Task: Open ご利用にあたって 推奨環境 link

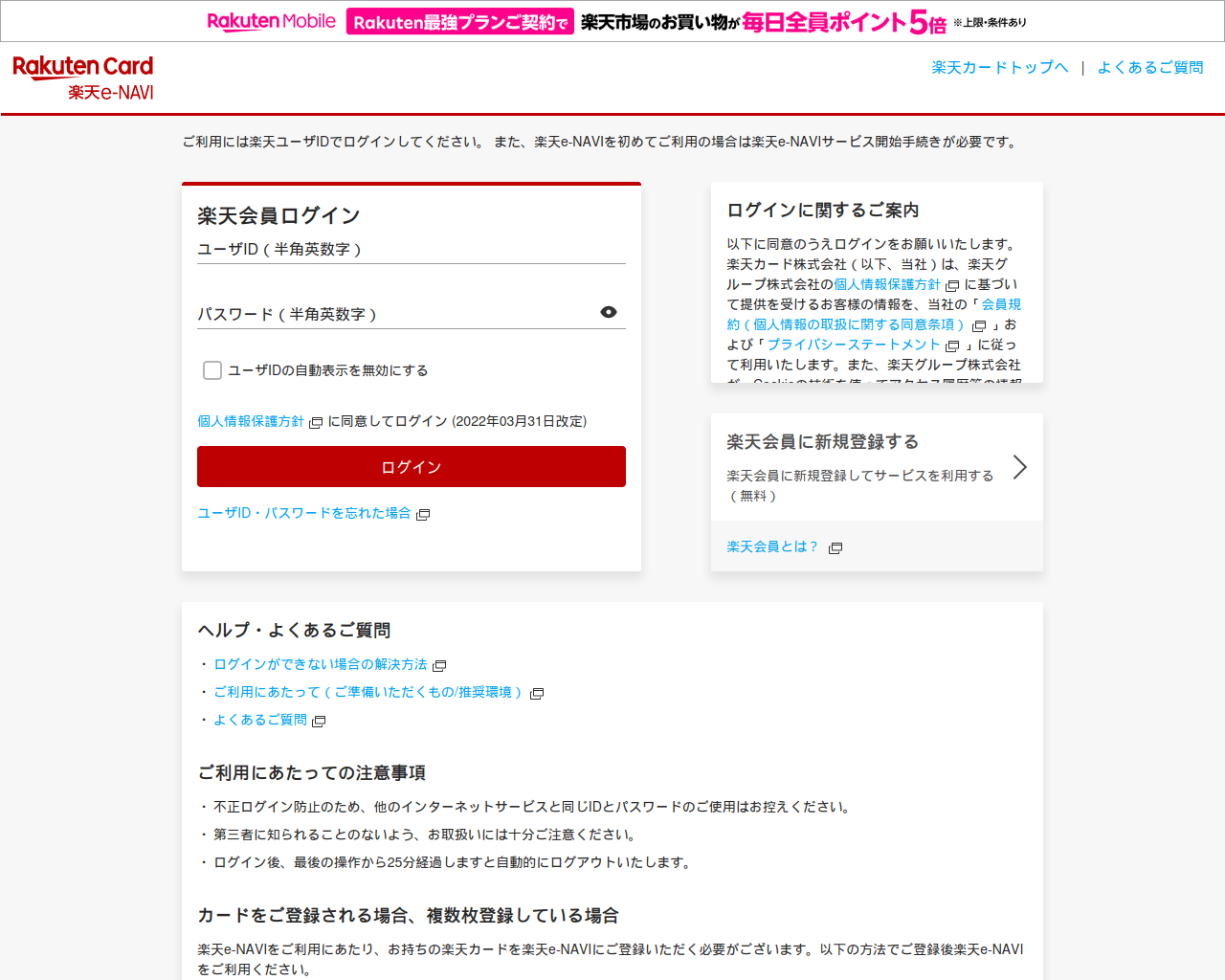Action: (369, 692)
